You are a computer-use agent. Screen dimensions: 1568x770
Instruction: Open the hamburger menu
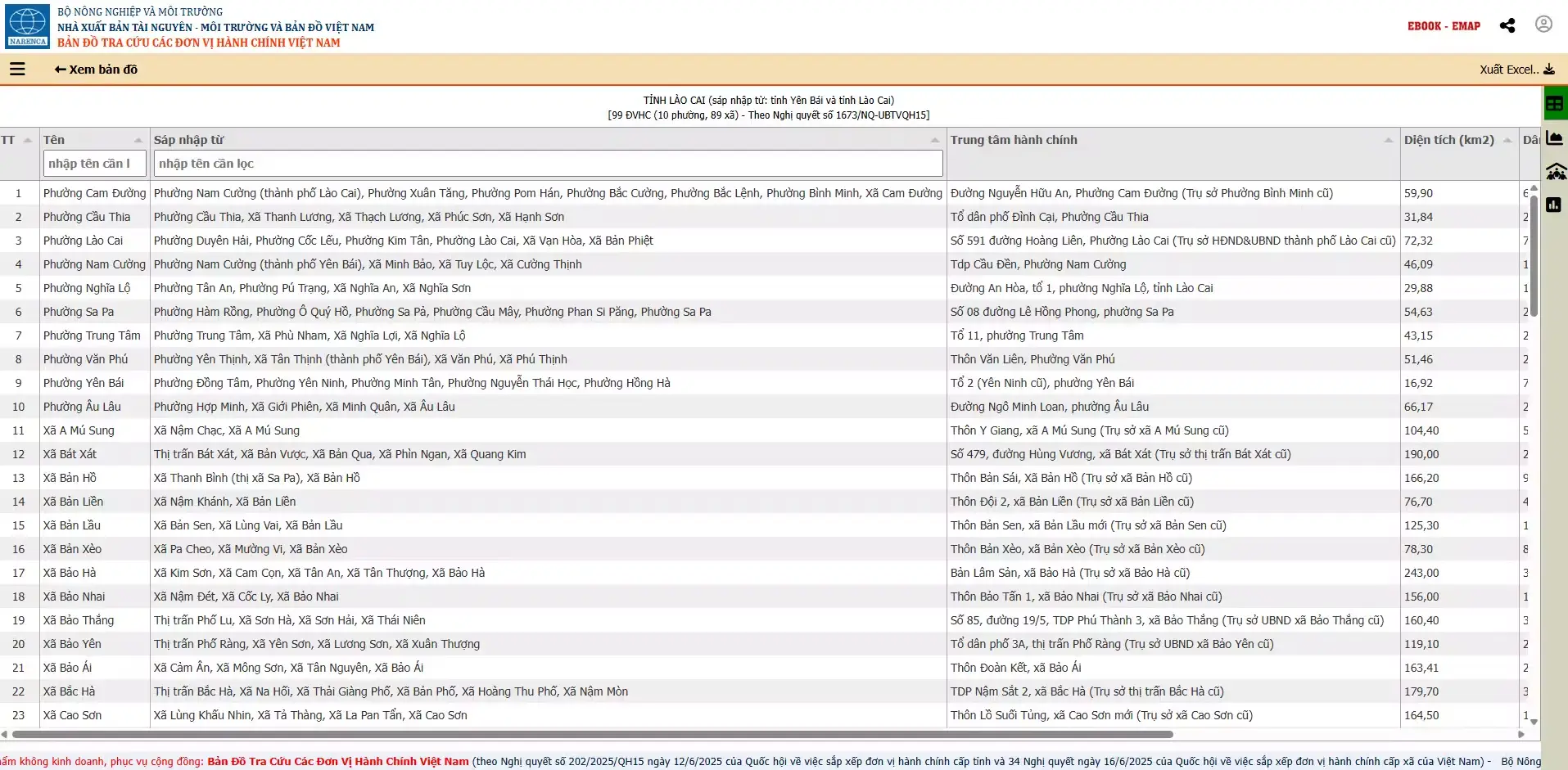(x=17, y=70)
